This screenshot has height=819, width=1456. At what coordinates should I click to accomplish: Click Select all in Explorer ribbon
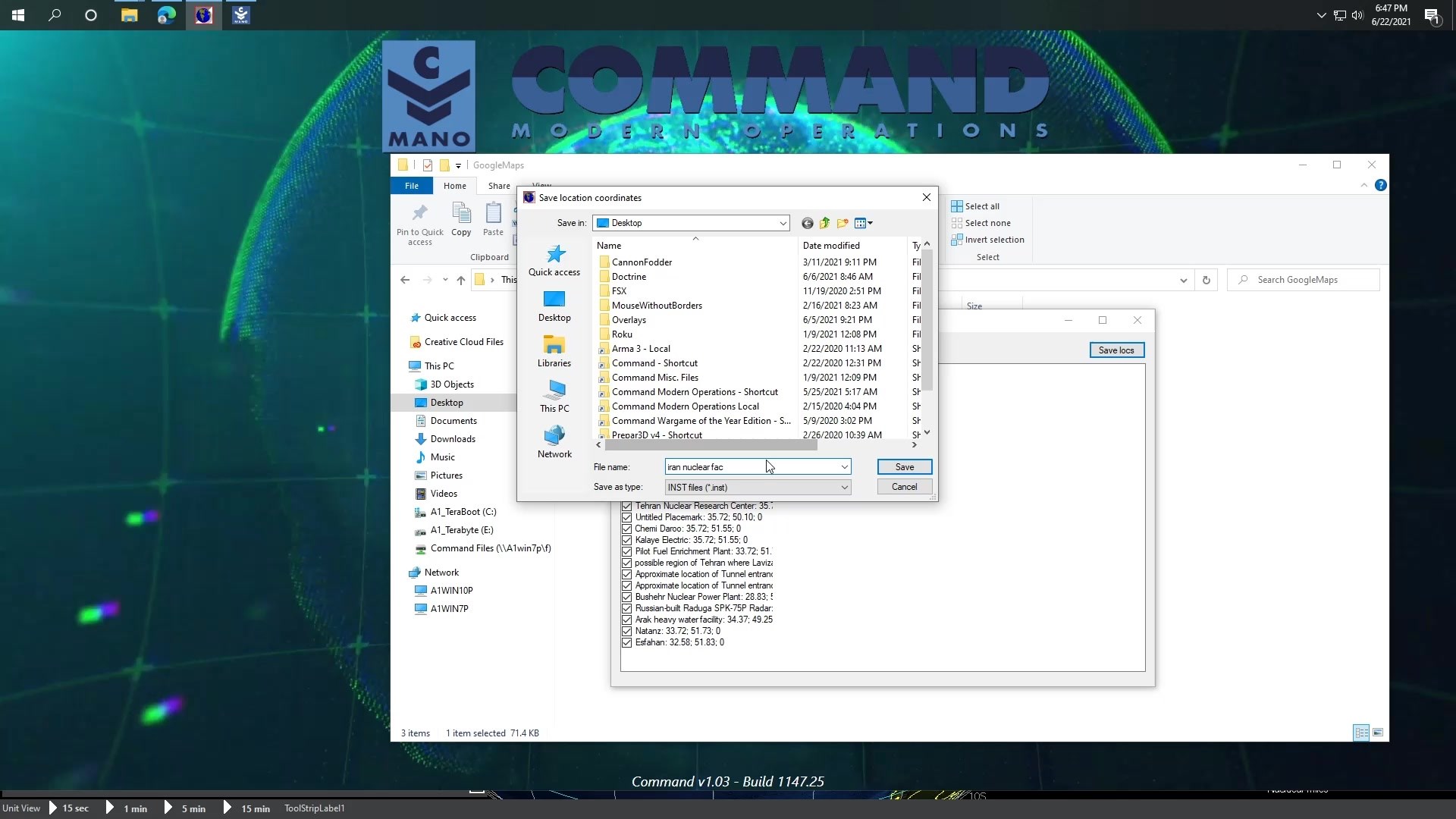(975, 206)
